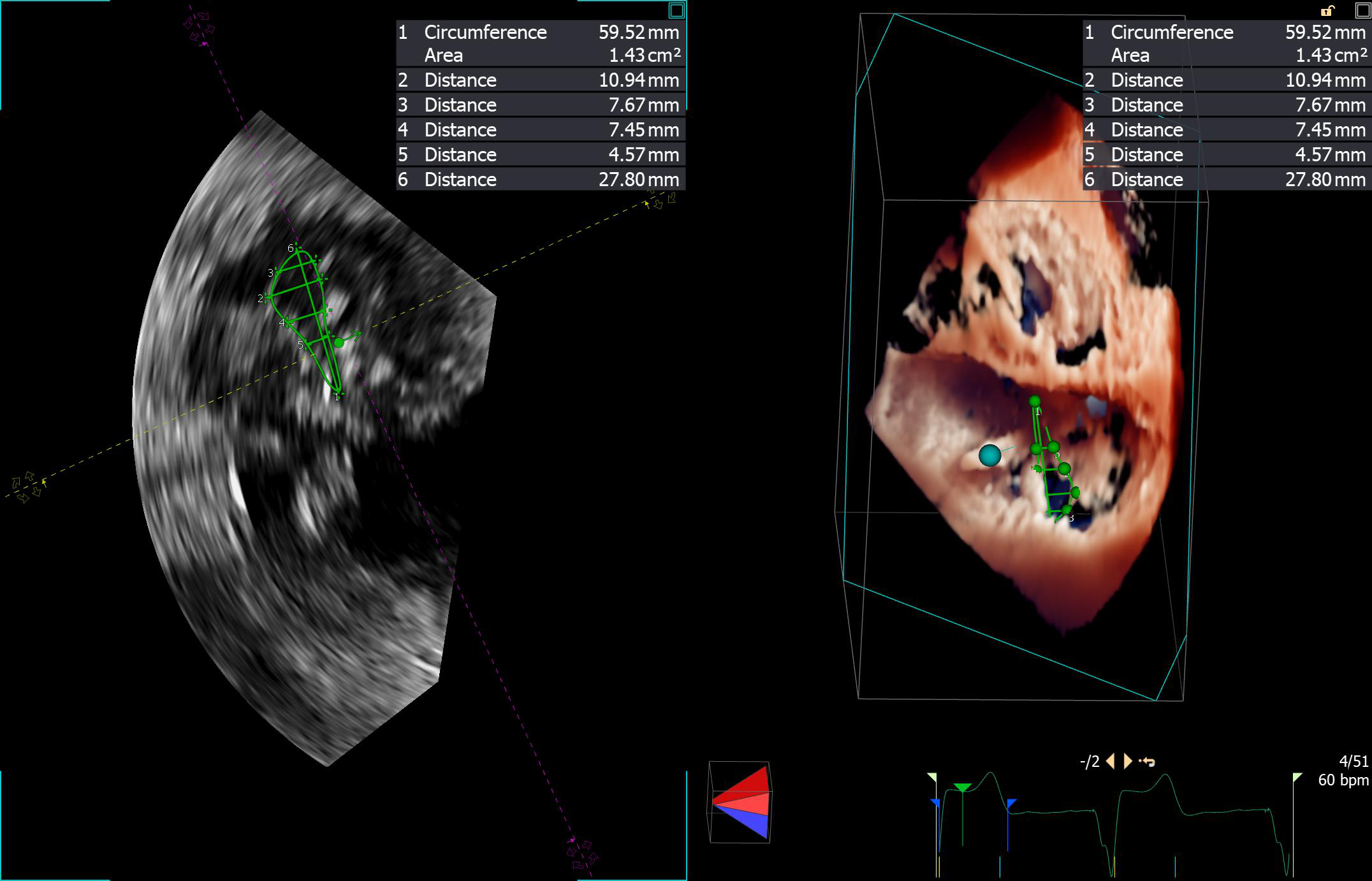1372x881 pixels.
Task: Step to previous frame with left arrow
Action: point(1111,761)
